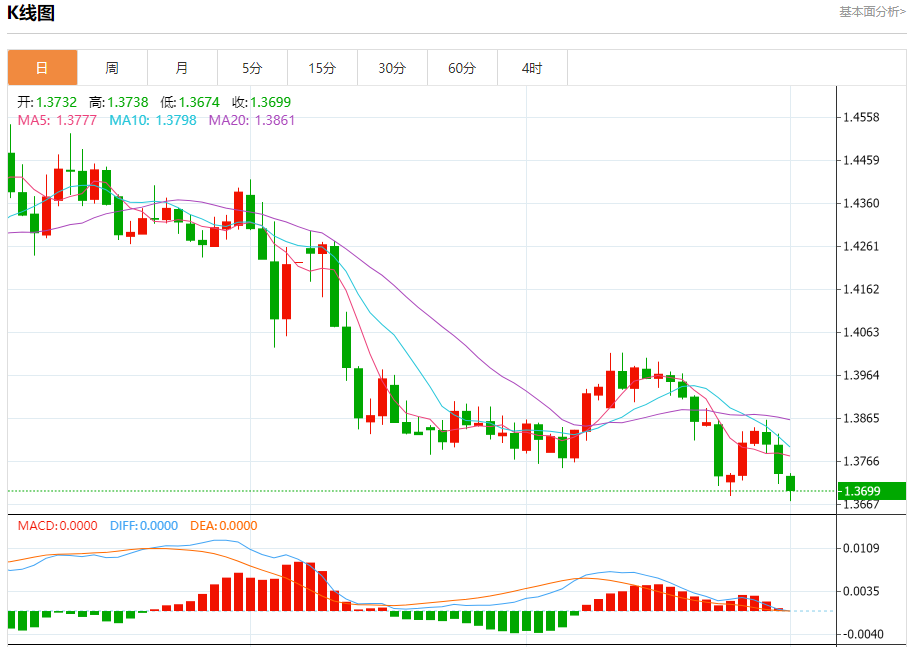
Task: Click the MACD:0.0000 indicator label
Action: pyautogui.click(x=58, y=526)
